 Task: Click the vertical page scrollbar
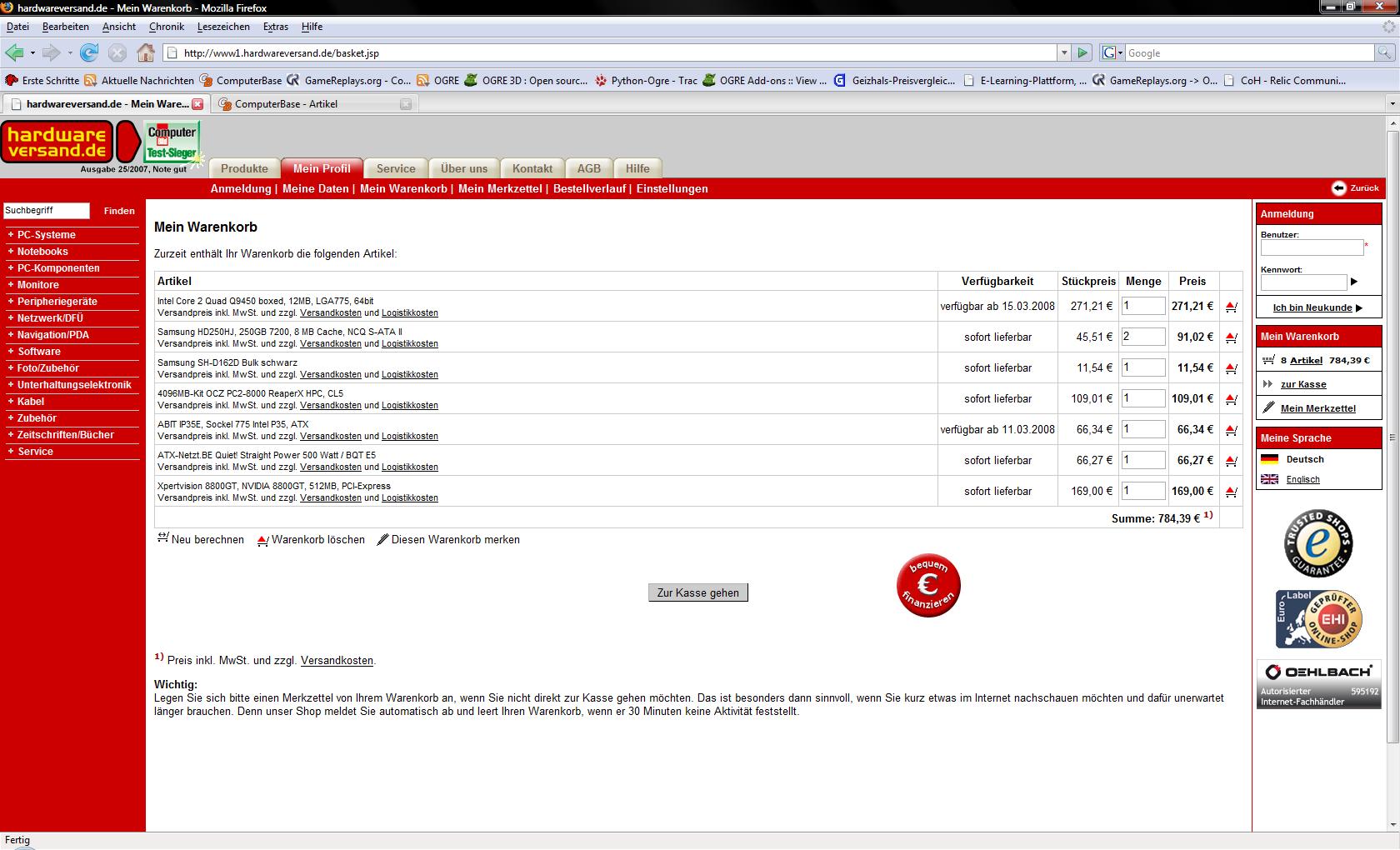[x=1392, y=437]
